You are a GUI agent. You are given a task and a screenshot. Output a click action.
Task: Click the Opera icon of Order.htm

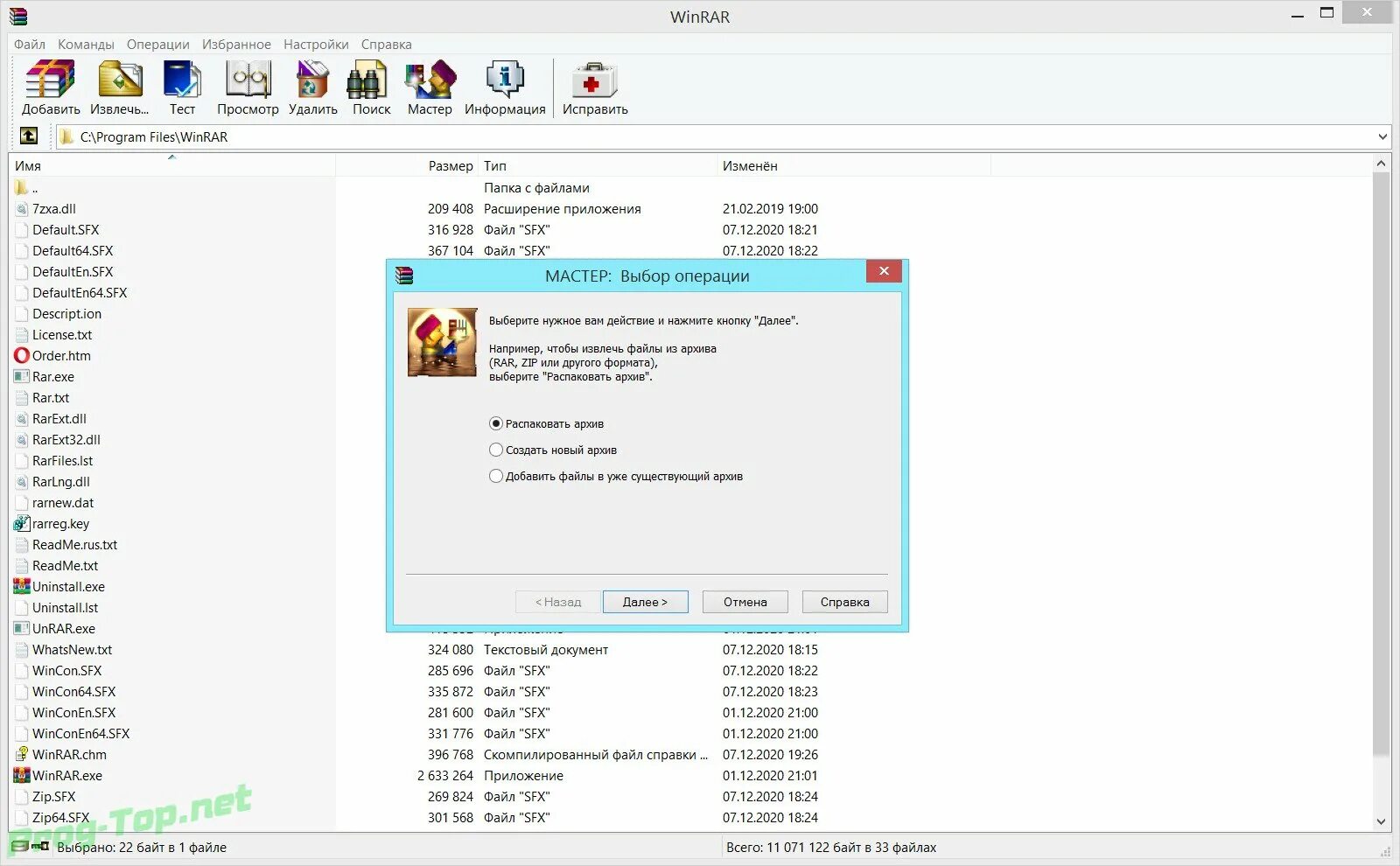click(x=22, y=356)
